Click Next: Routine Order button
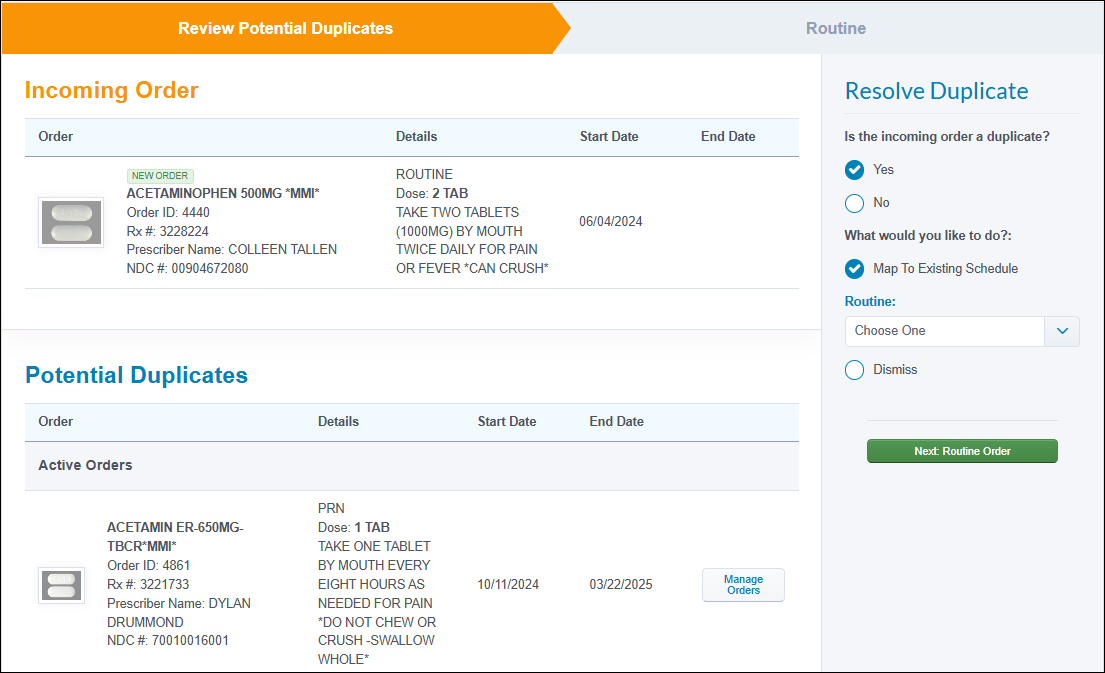1105x673 pixels. coord(962,451)
